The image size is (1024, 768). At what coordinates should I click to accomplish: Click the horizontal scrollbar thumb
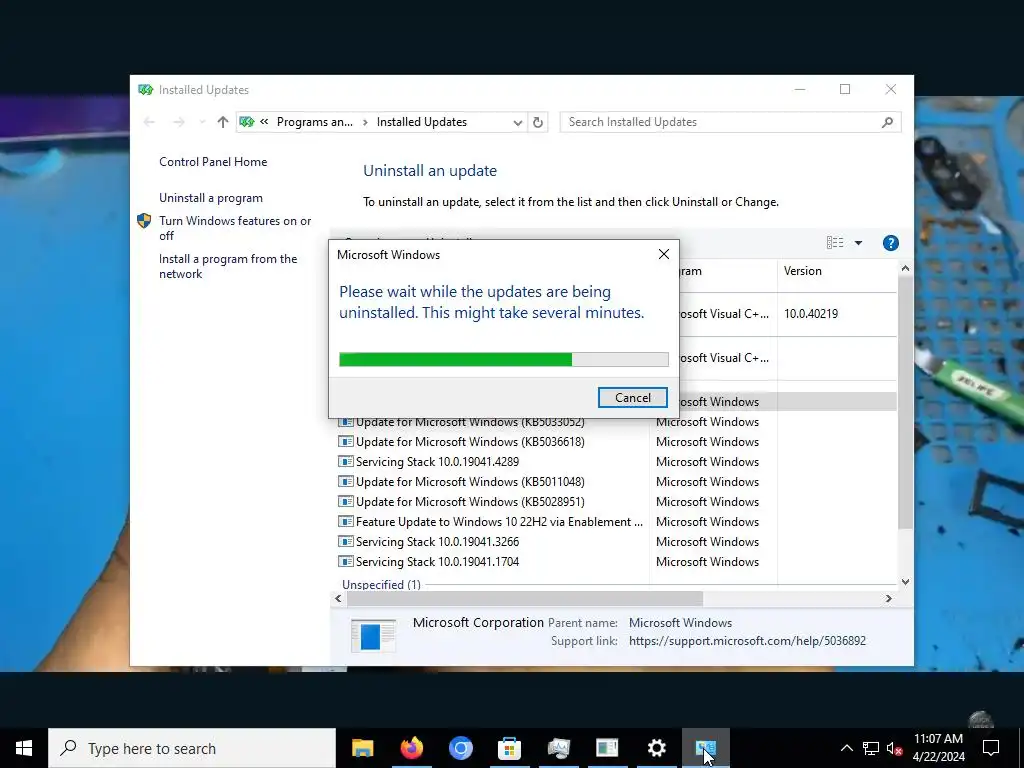(x=524, y=599)
